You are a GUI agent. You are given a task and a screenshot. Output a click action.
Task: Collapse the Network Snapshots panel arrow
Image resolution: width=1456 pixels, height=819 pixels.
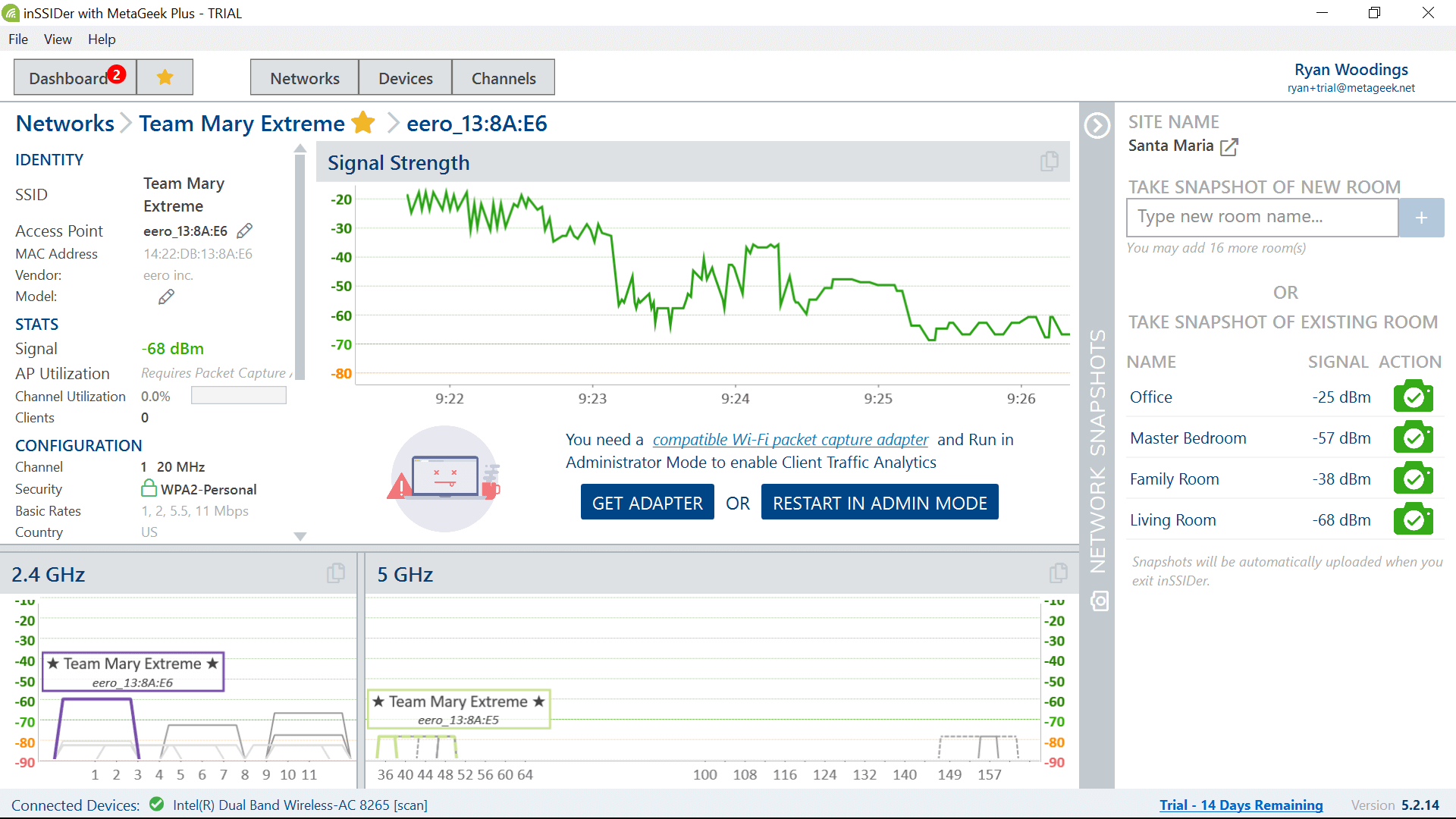pyautogui.click(x=1097, y=125)
